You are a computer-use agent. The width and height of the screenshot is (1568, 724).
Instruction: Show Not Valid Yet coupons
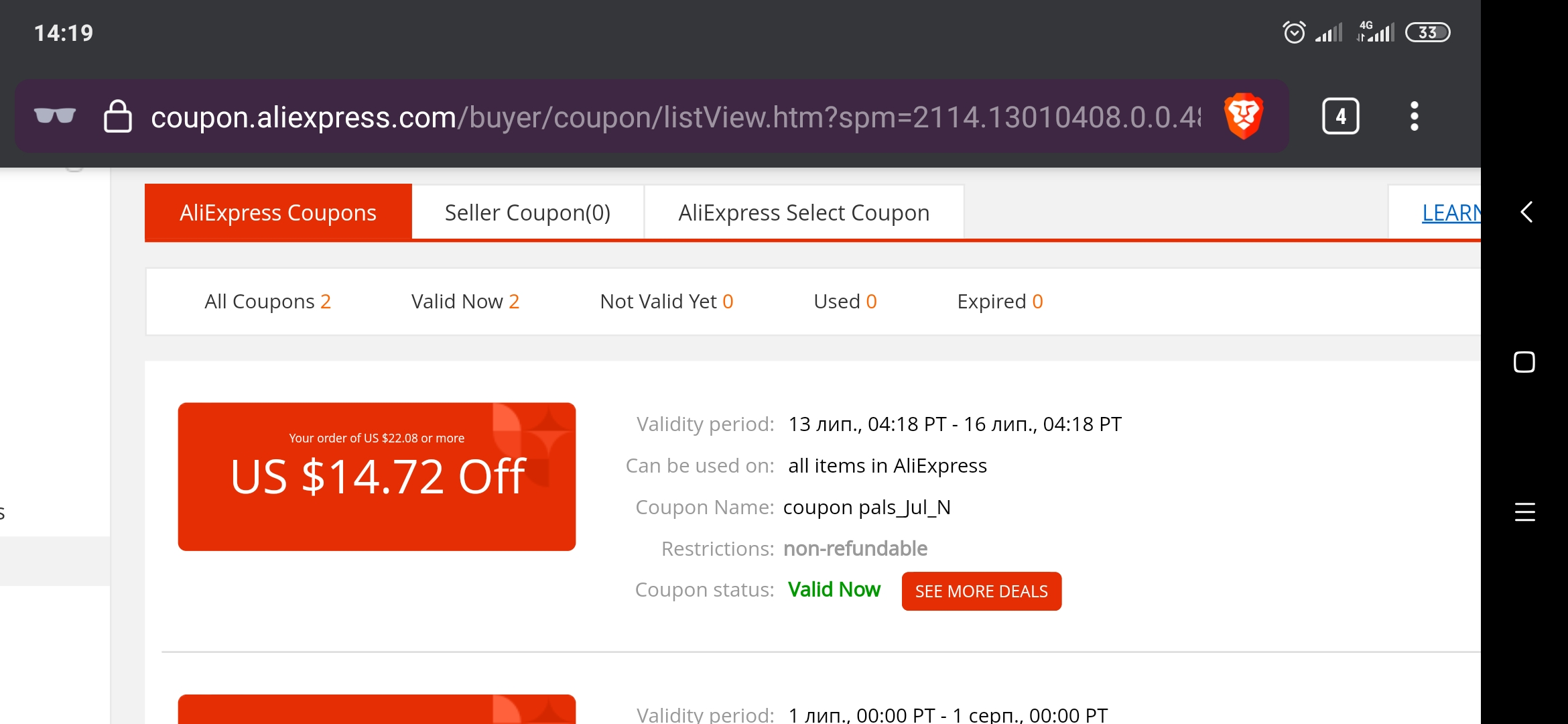[x=667, y=302]
